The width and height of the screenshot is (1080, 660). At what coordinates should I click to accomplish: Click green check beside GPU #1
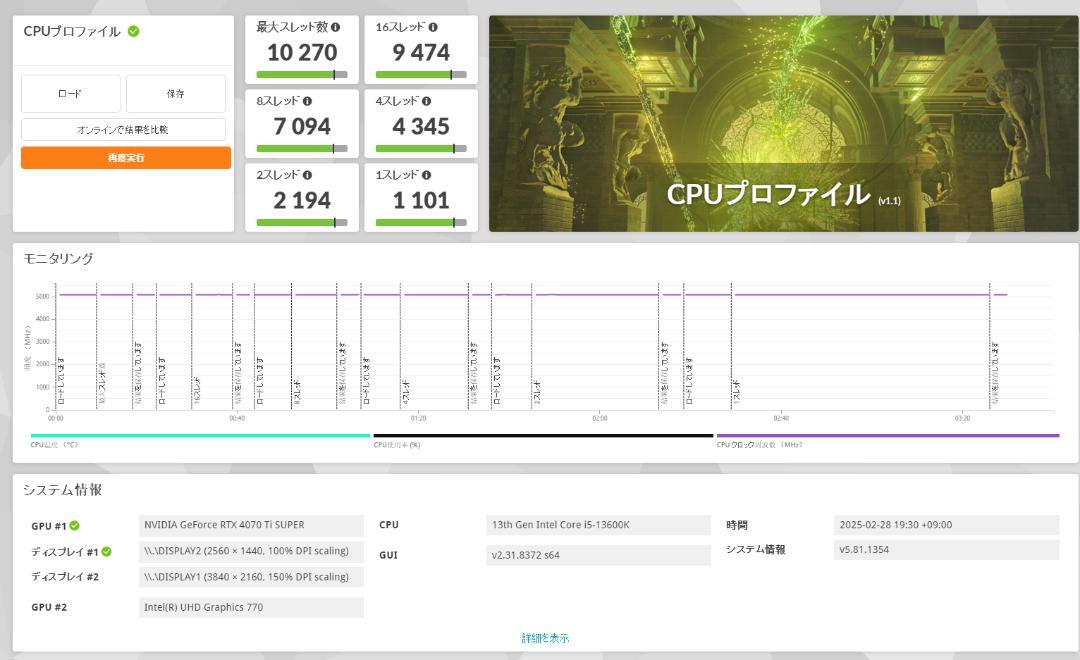point(74,526)
